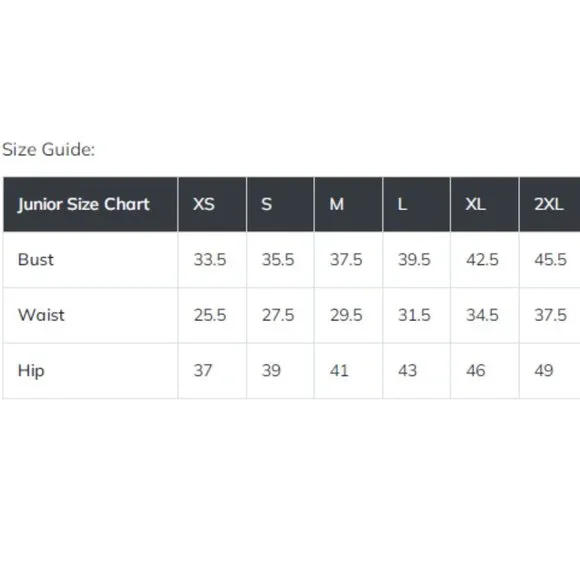
Task: Select the Bust row label
Action: tap(36, 260)
